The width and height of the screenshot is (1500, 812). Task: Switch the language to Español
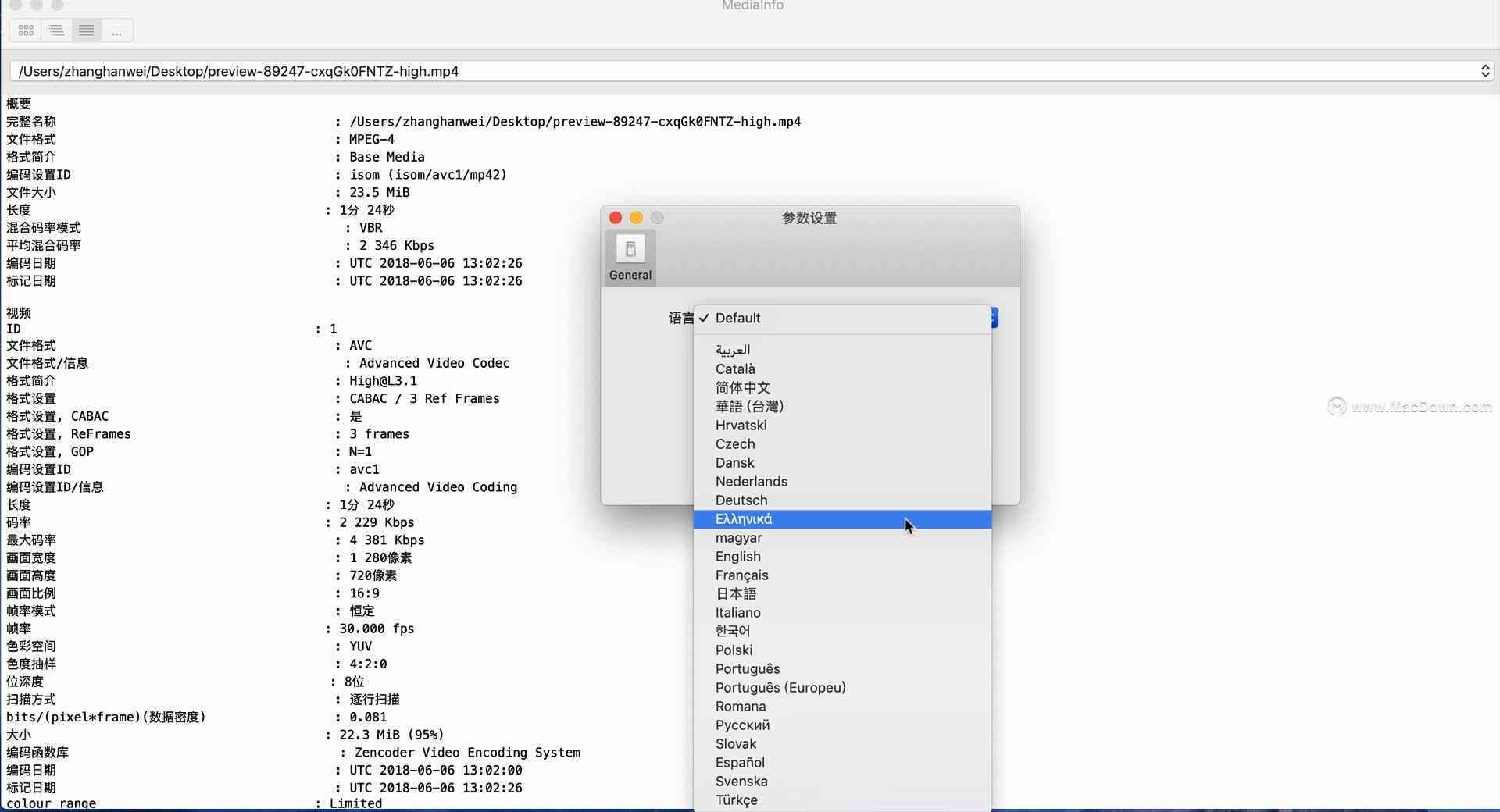[842, 762]
